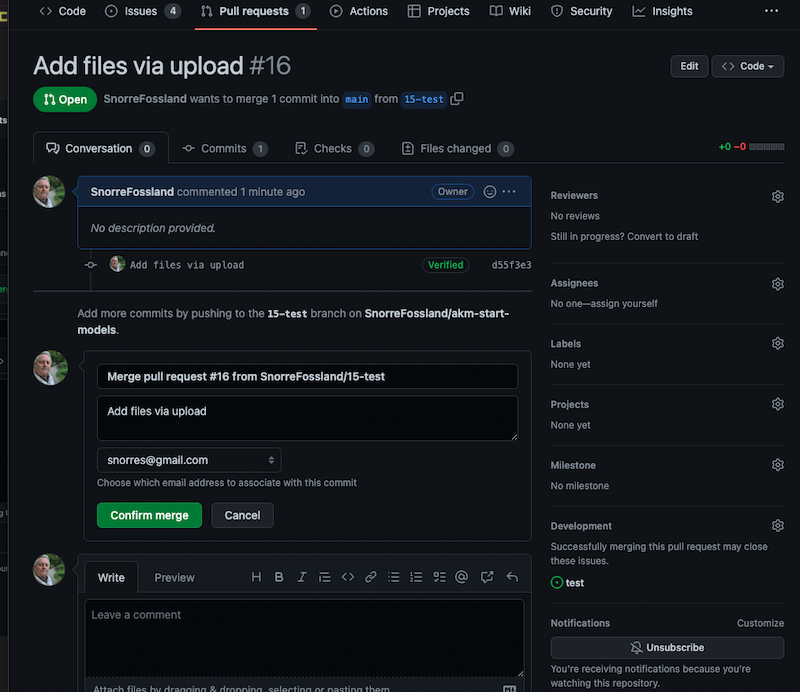The width and height of the screenshot is (800, 692).
Task: Open the Assignees settings gear
Action: click(778, 284)
